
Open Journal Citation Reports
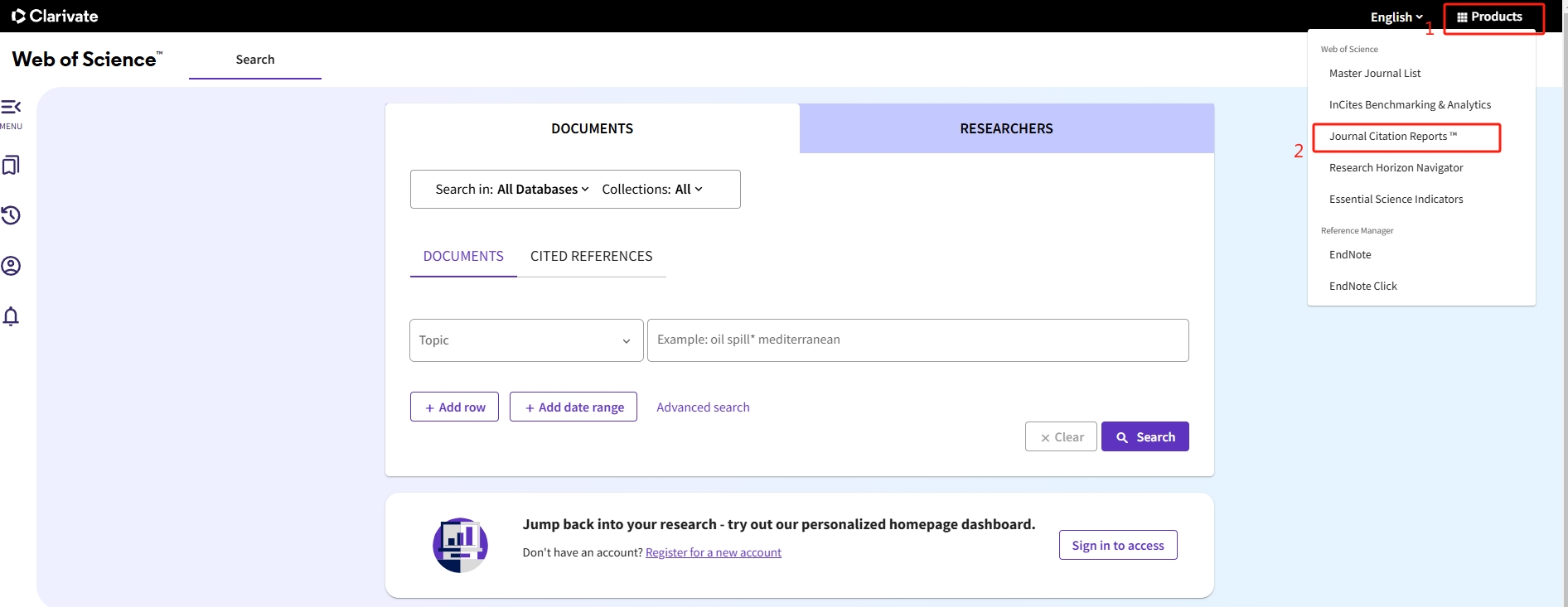[x=1393, y=136]
